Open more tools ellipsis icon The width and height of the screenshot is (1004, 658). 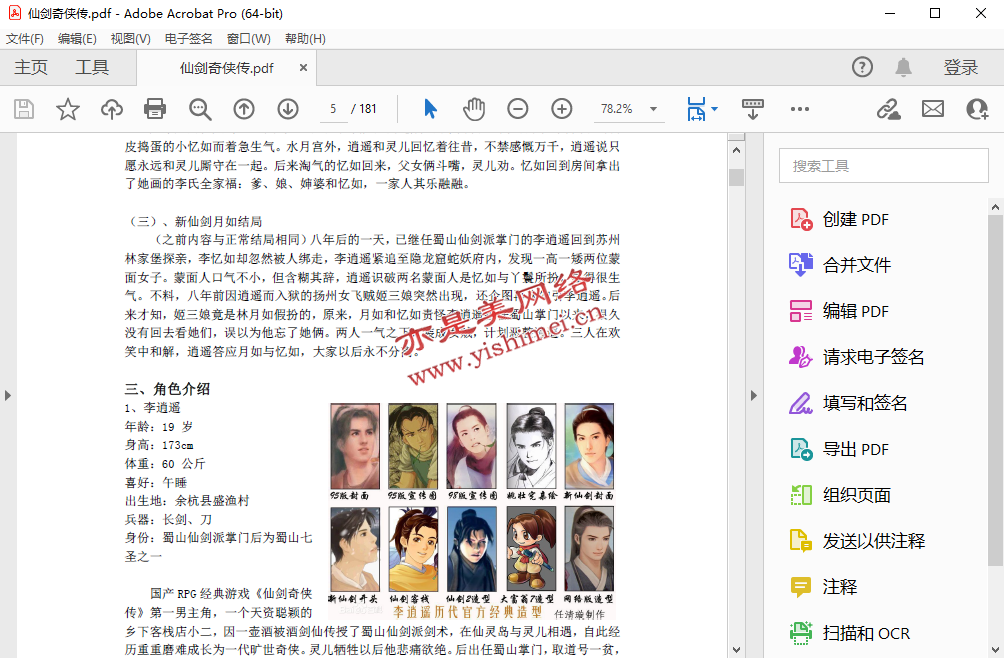(x=800, y=109)
